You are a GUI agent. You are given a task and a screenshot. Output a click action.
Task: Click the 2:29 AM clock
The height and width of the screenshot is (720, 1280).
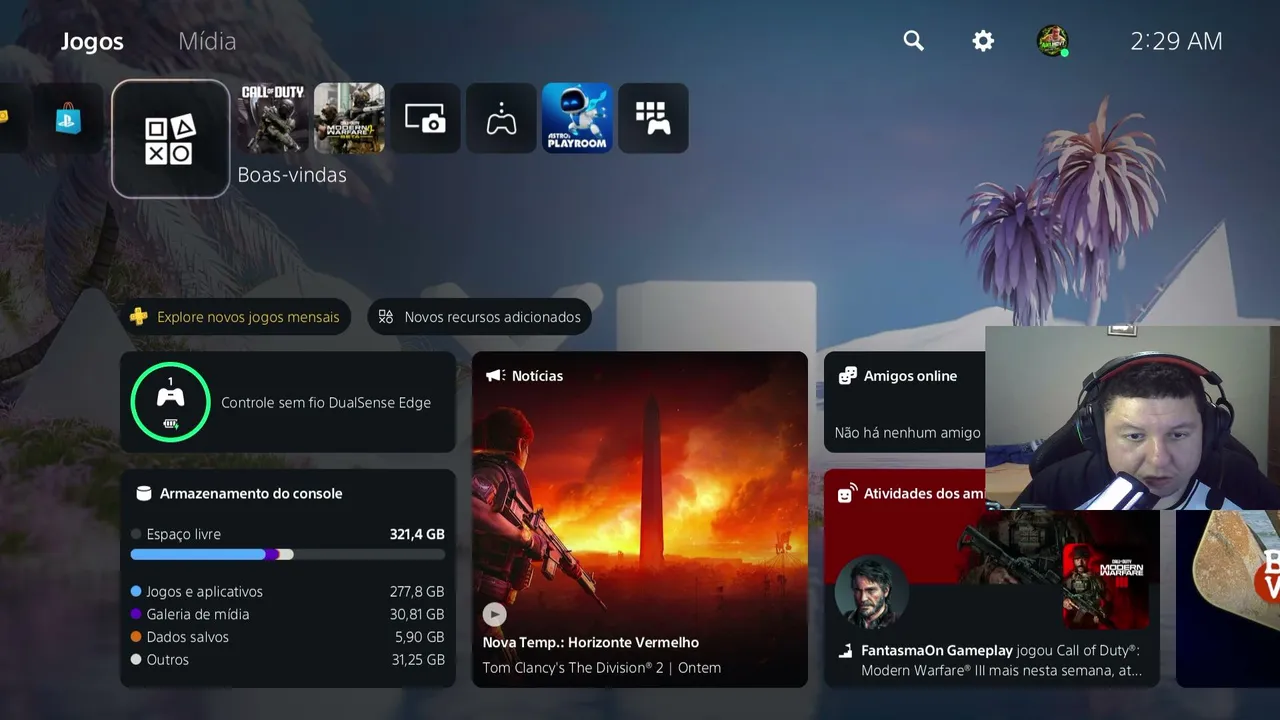click(x=1176, y=41)
